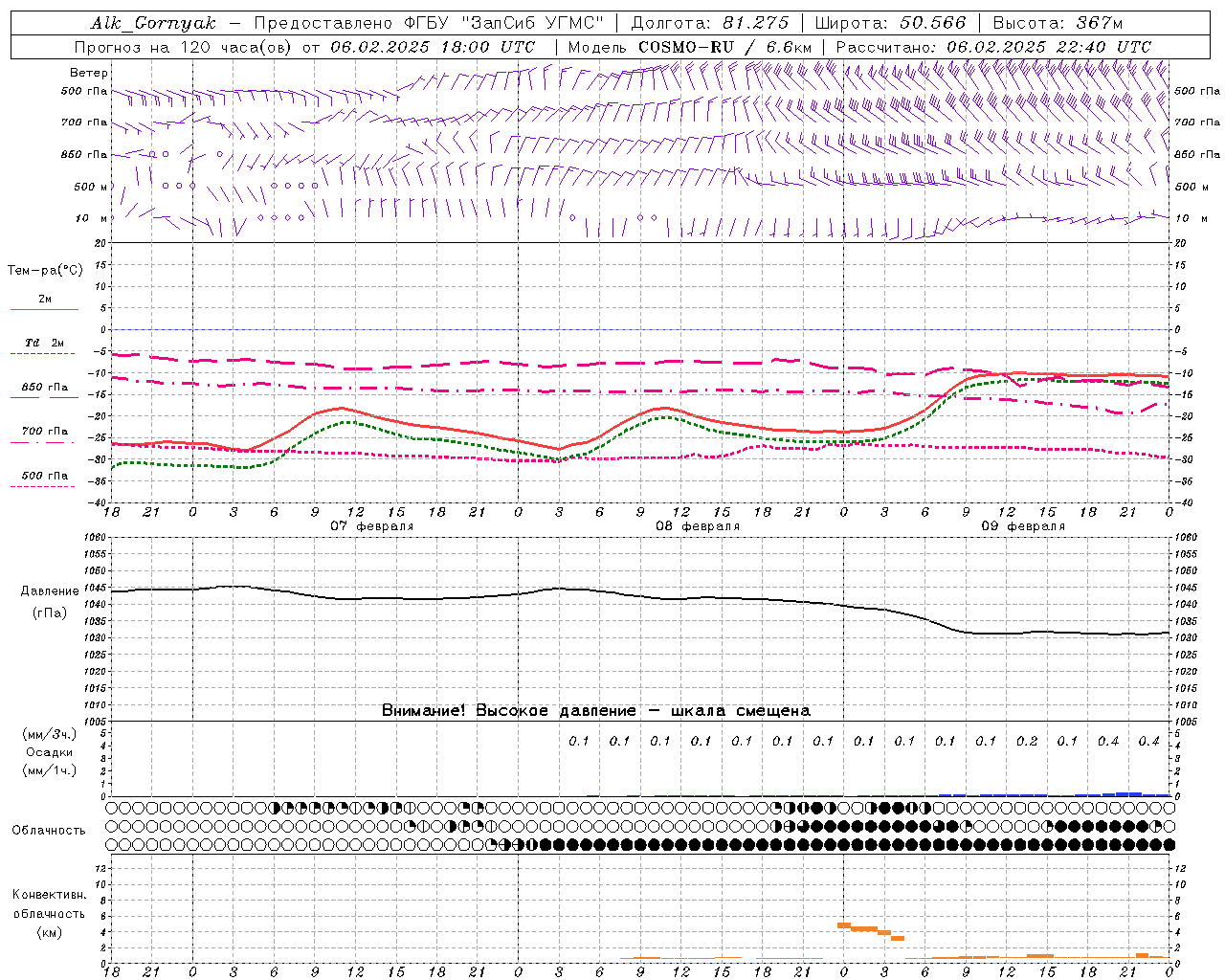1225x980 pixels.
Task: Click the 'Давление' pressure panel label
Action: point(50,591)
